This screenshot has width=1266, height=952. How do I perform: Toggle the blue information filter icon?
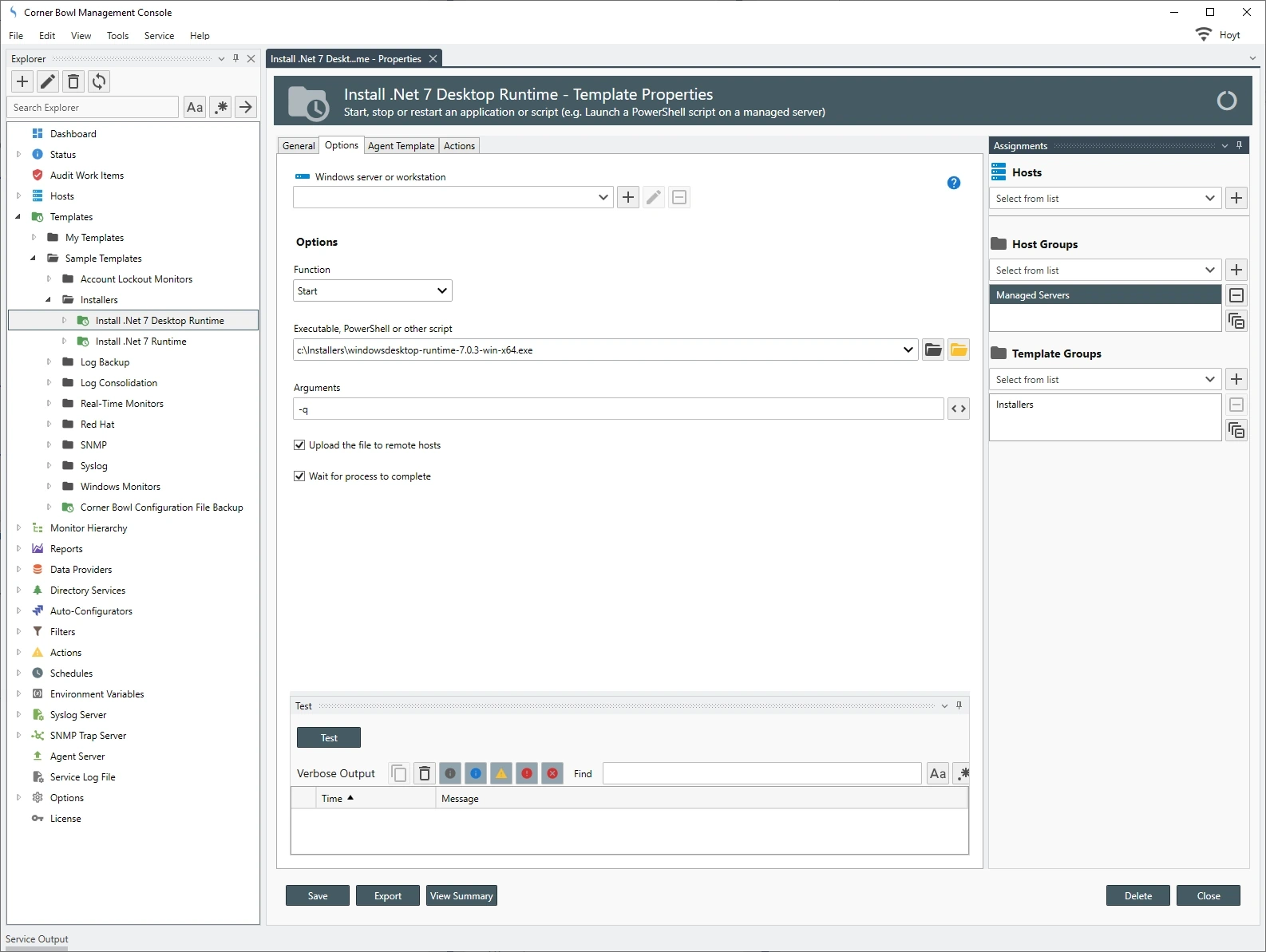[476, 773]
